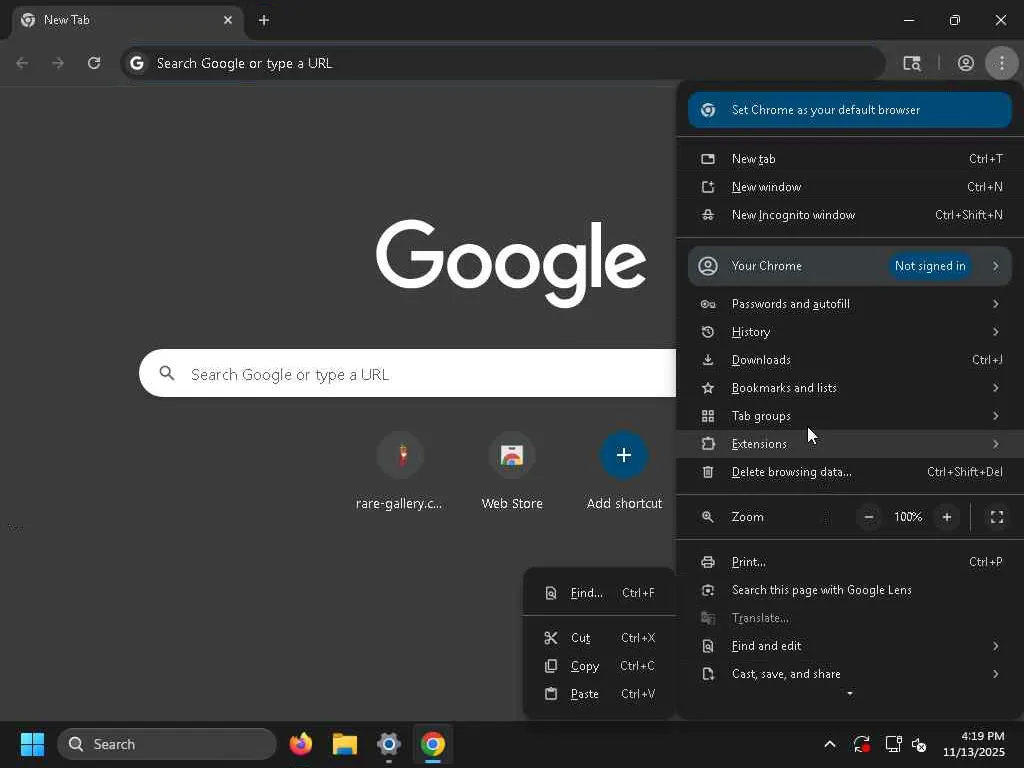The width and height of the screenshot is (1024, 768).
Task: Select Paste in the submenu
Action: pyautogui.click(x=599, y=694)
